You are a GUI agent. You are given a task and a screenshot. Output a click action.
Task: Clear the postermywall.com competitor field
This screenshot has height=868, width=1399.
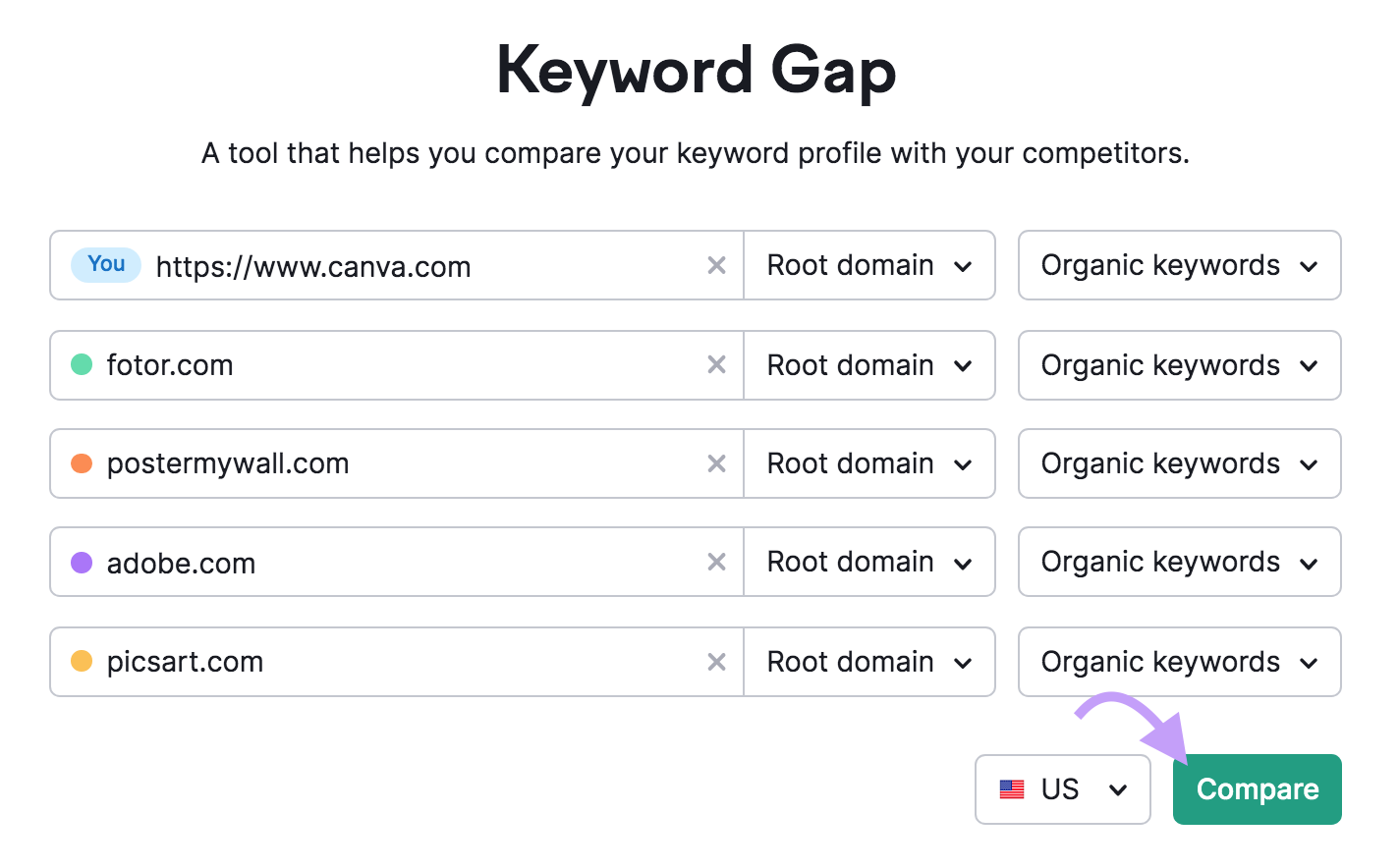716,463
